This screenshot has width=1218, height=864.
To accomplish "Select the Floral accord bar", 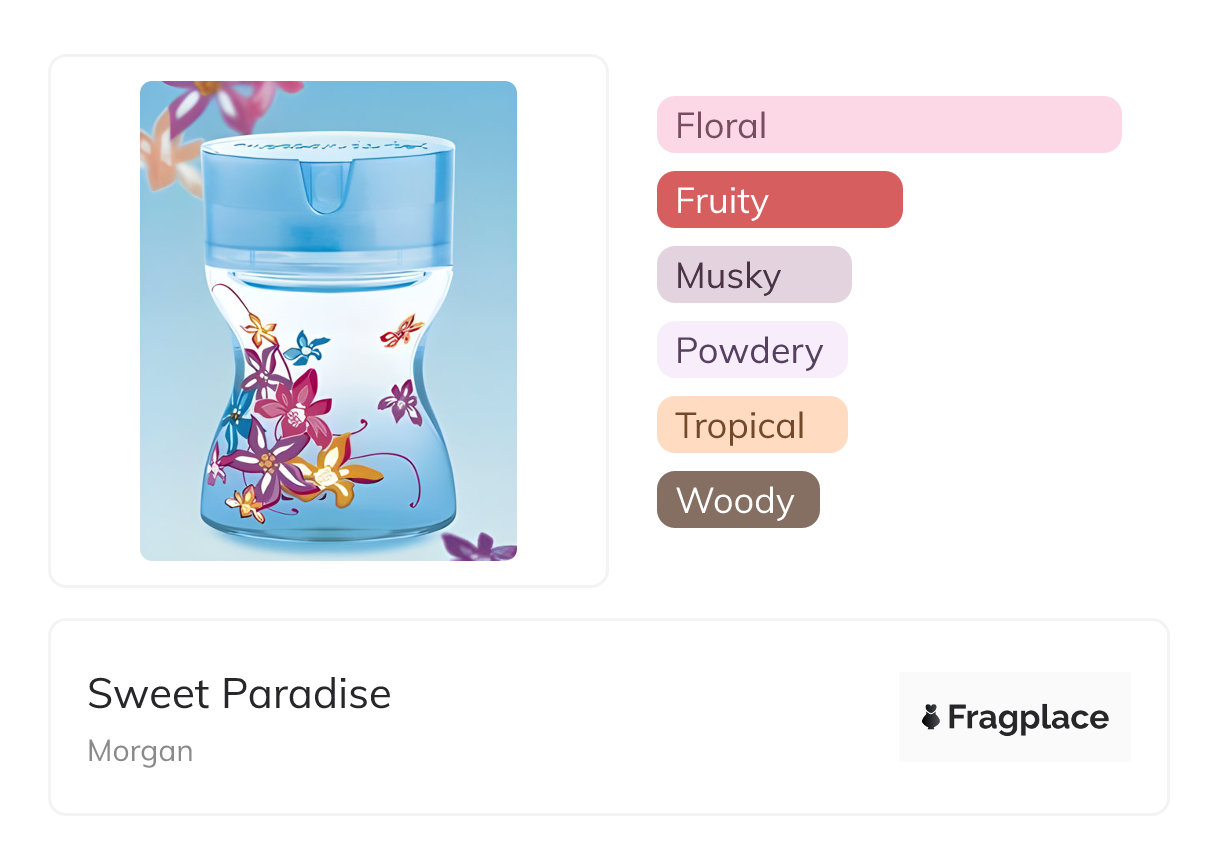I will pyautogui.click(x=888, y=125).
